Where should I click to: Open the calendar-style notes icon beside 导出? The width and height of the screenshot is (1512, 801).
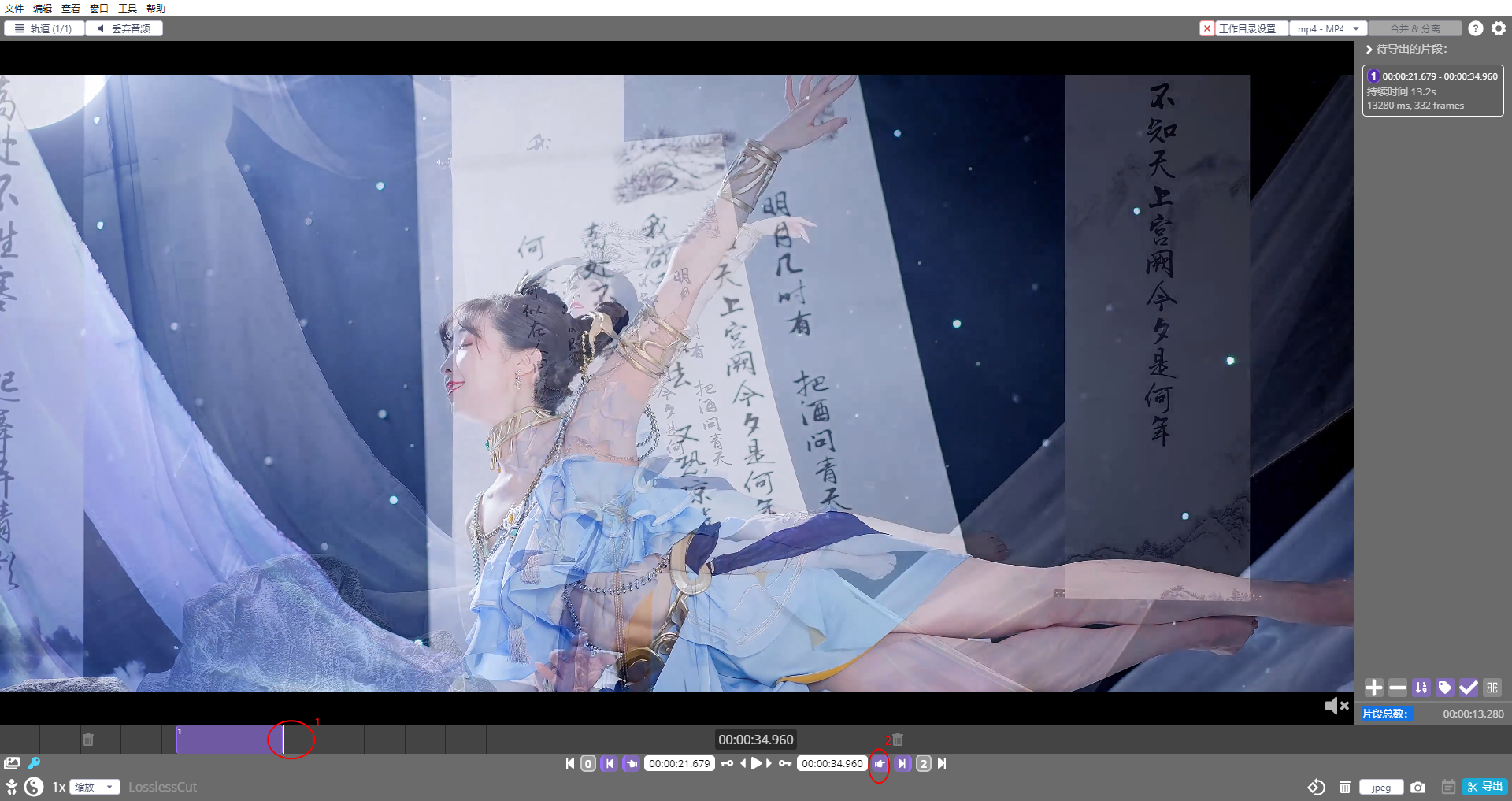click(1448, 787)
